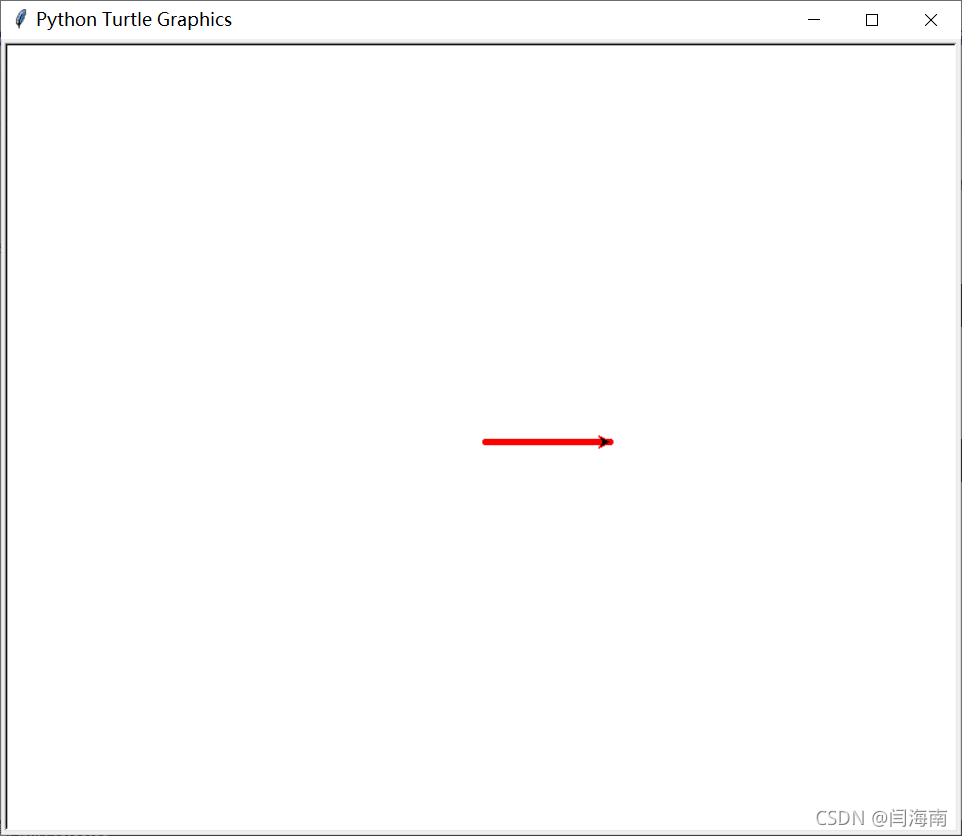This screenshot has width=962, height=836.
Task: Click the feather Tk icon in title bar
Action: pos(20,19)
